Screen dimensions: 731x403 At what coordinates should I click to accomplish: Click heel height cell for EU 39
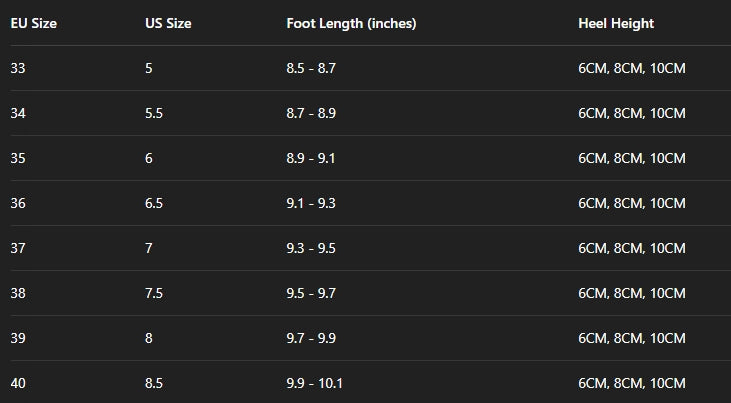coord(632,338)
